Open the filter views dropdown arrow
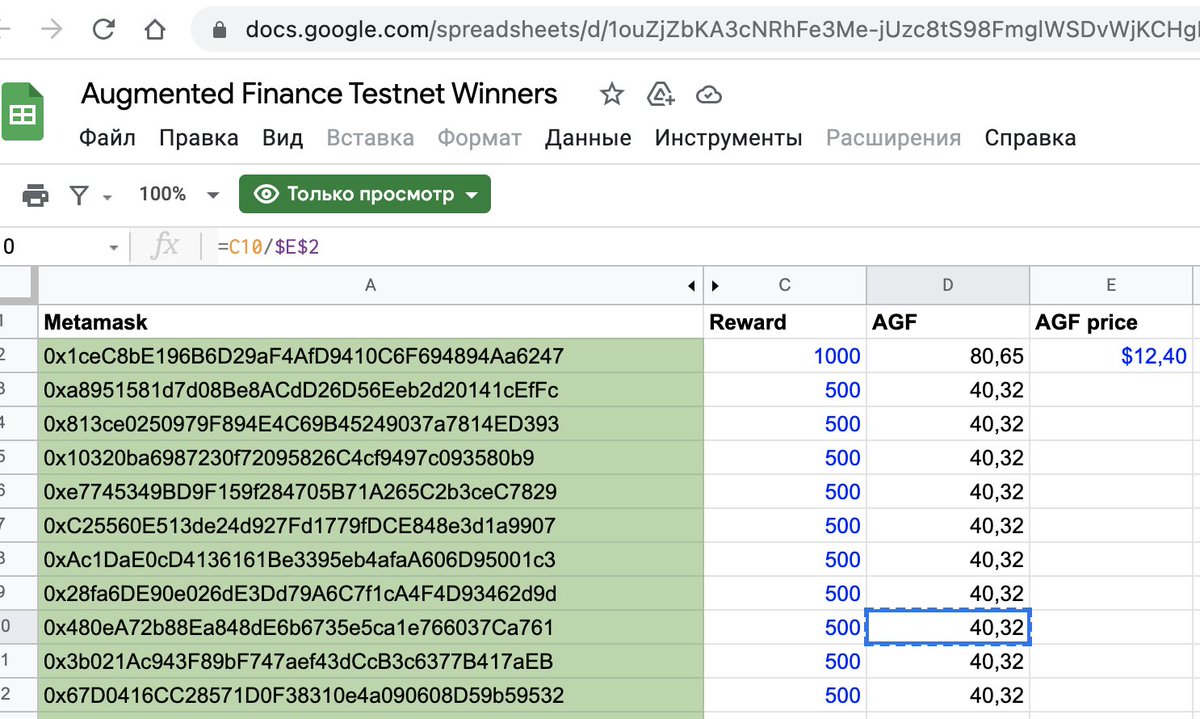The width and height of the screenshot is (1200, 719). tap(107, 196)
